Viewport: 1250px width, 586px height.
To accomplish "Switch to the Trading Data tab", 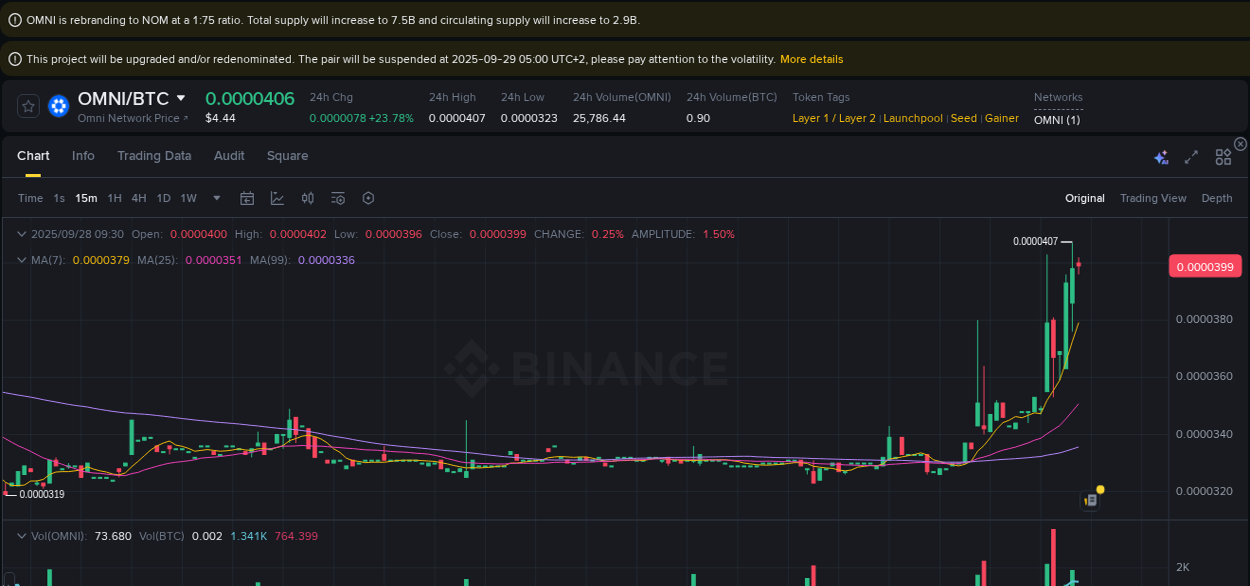I will (x=154, y=156).
